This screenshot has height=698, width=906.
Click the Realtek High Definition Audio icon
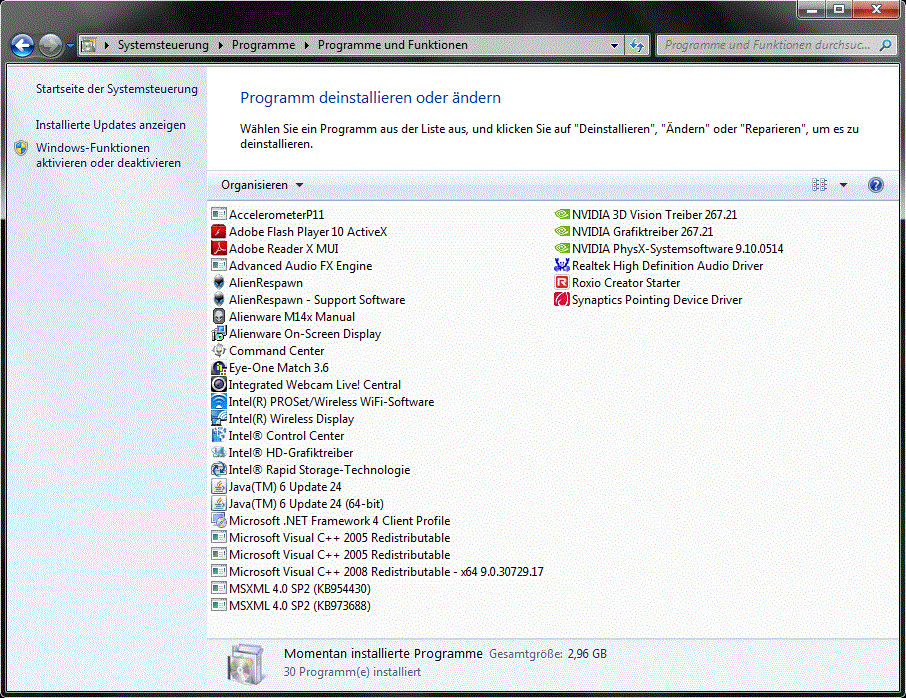tap(562, 265)
